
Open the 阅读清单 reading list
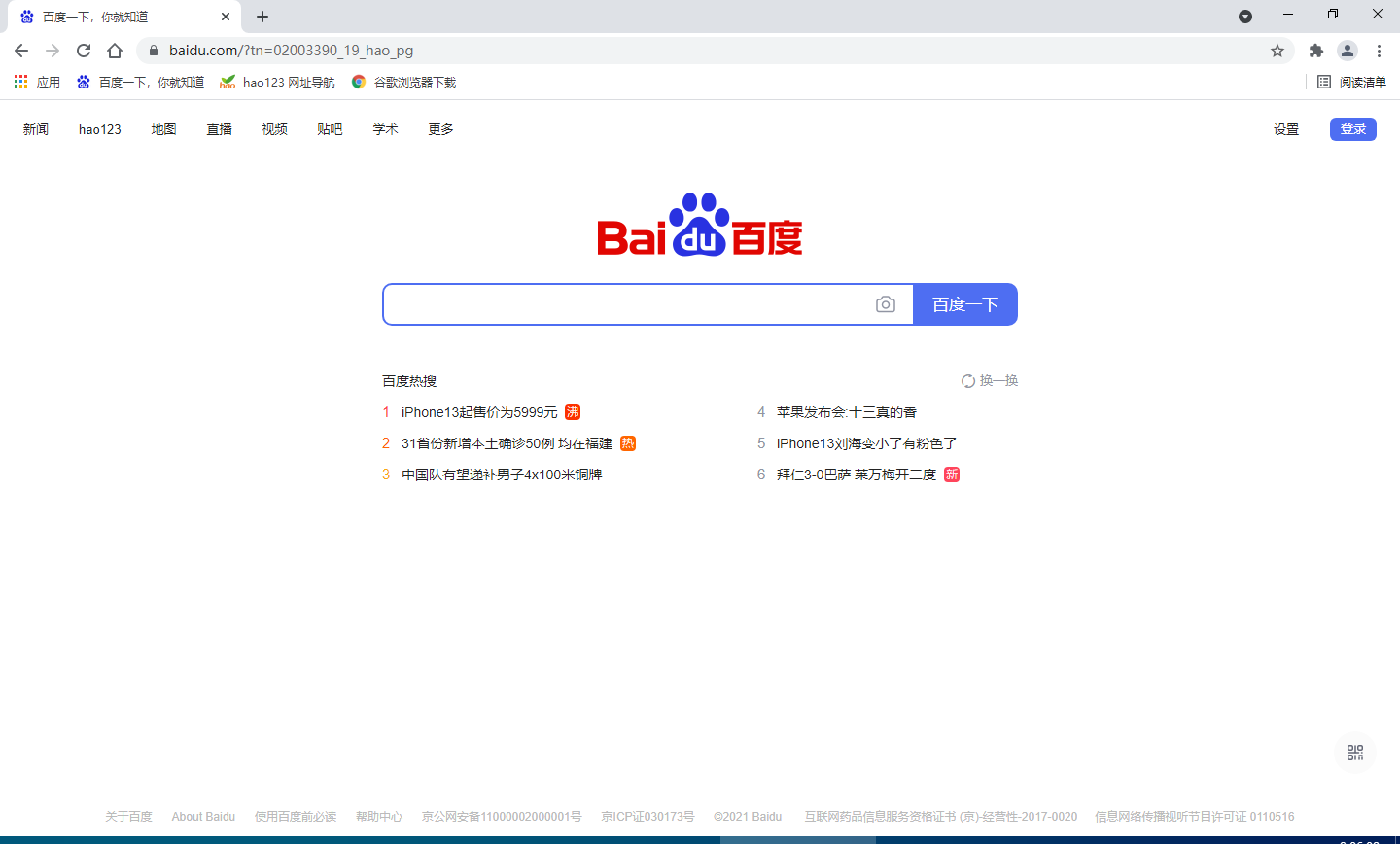click(1351, 82)
